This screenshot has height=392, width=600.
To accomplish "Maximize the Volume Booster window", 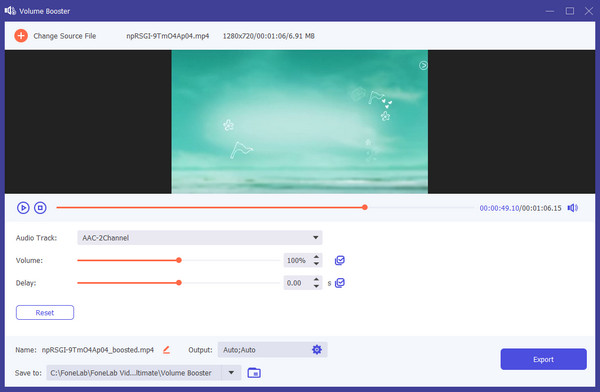I will [570, 11].
